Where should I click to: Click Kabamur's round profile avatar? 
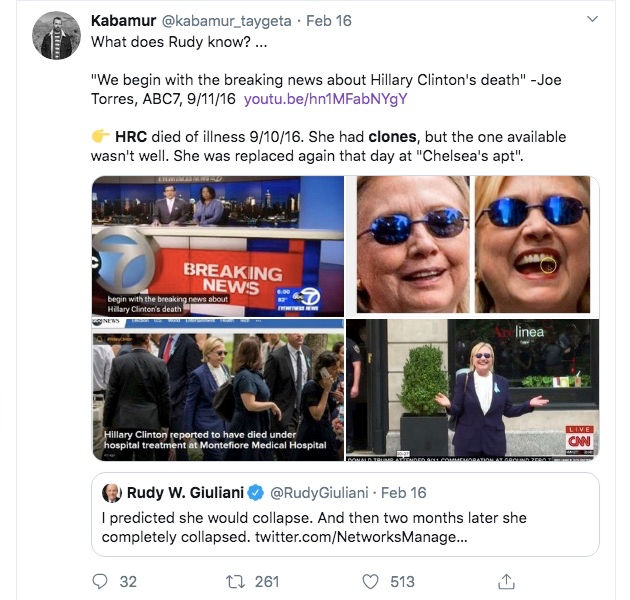(56, 36)
